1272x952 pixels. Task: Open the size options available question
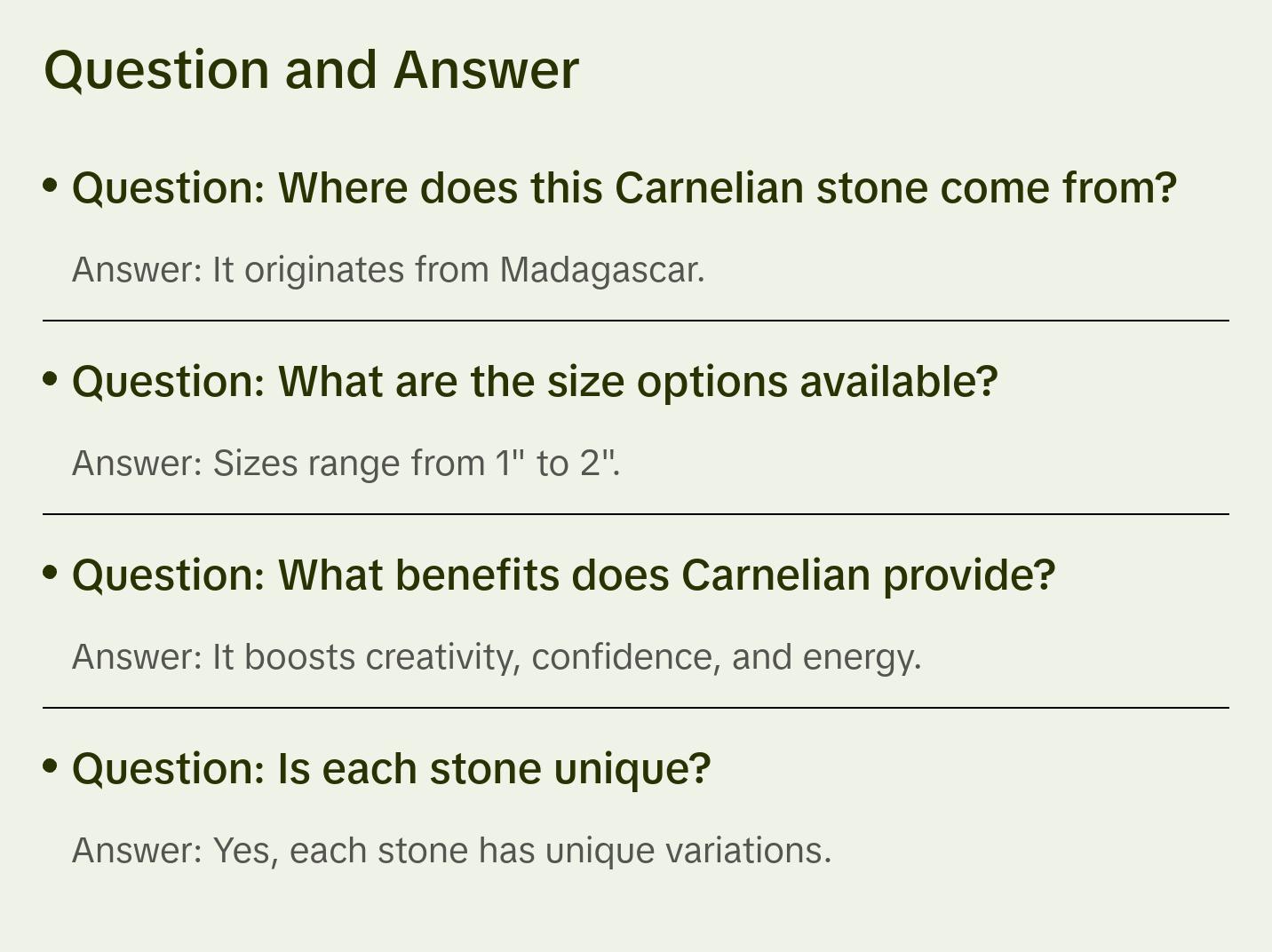[x=535, y=382]
